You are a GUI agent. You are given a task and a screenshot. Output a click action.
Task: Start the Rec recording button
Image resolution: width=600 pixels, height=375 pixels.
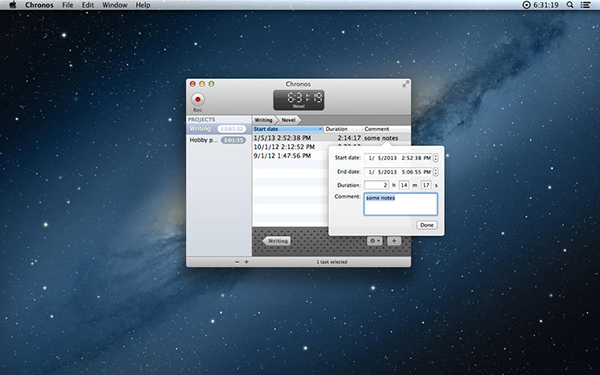[x=197, y=99]
